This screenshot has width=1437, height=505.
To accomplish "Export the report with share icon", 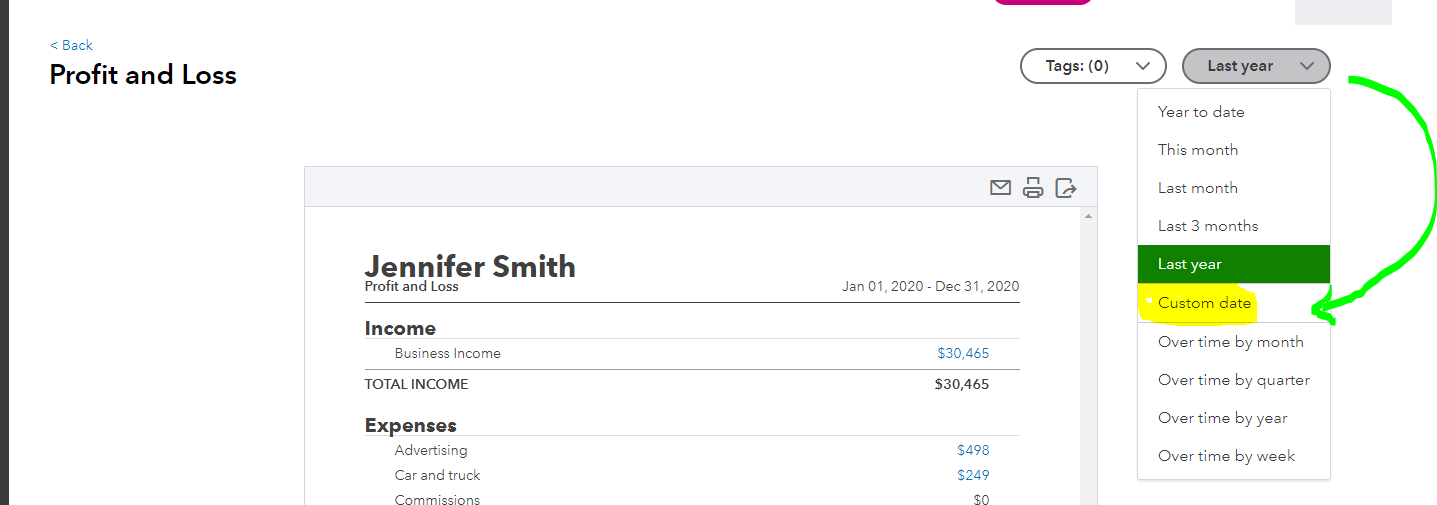I will click(1067, 187).
